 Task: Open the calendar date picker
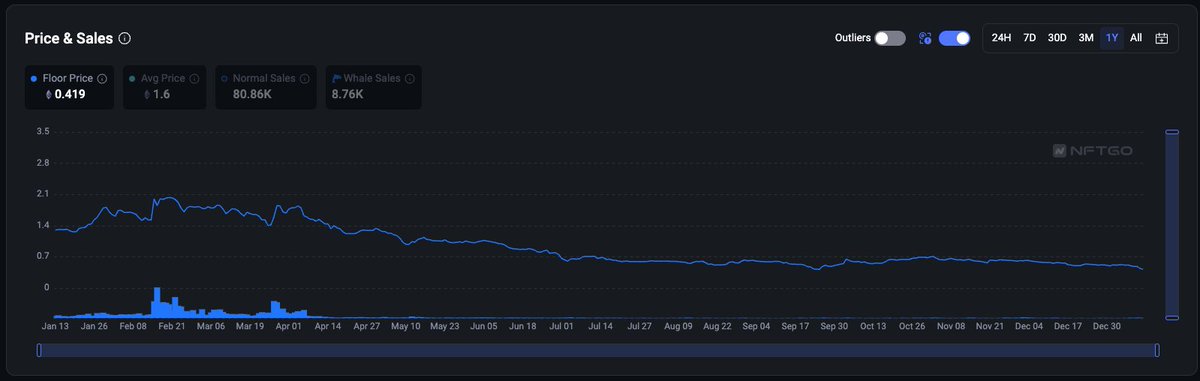point(1161,38)
